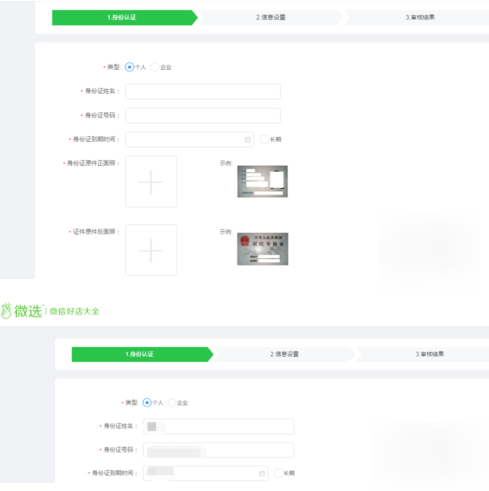Click the 身份证号码 input field in the top form

pyautogui.click(x=203, y=115)
